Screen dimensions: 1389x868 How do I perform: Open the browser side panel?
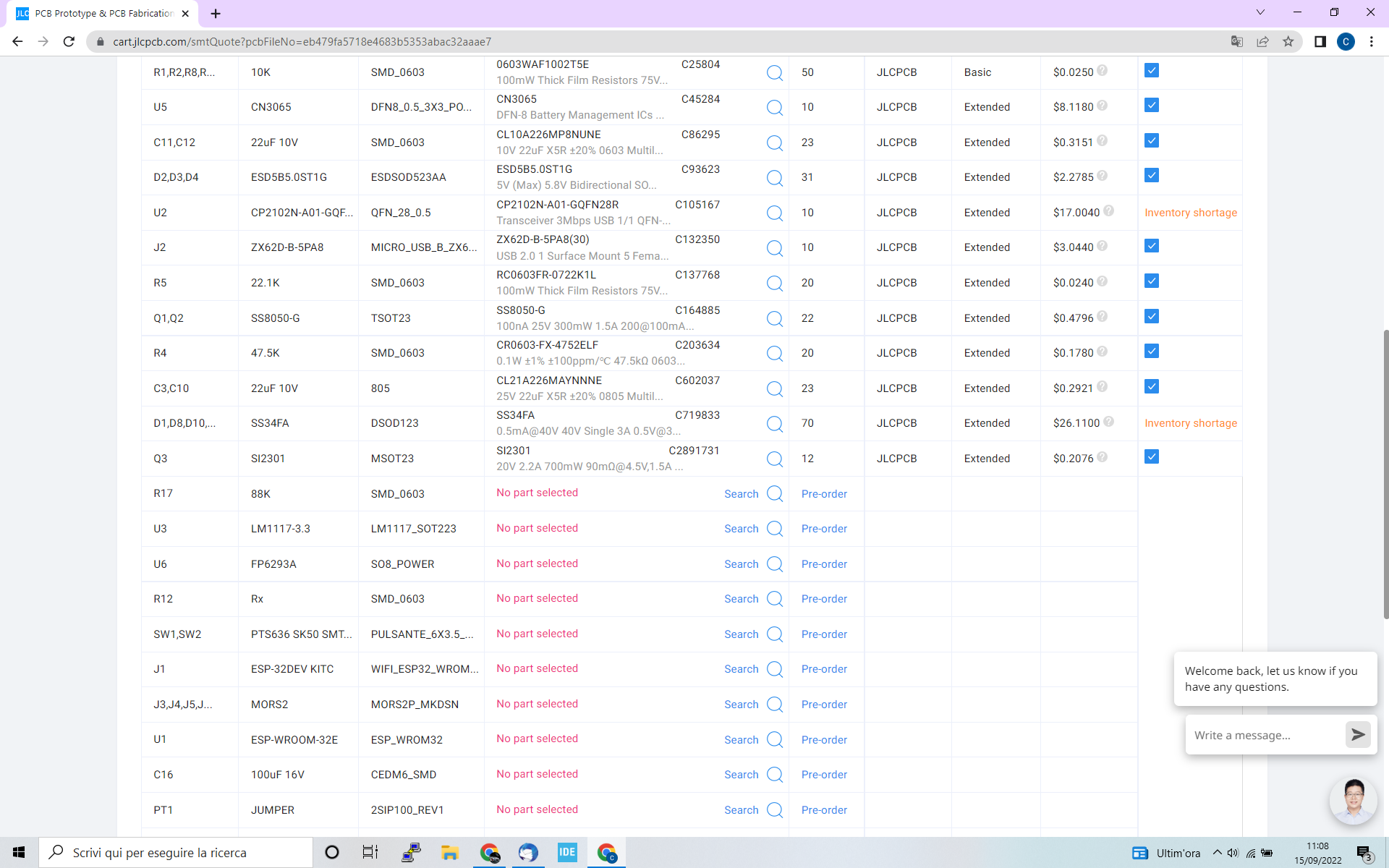click(x=1320, y=42)
